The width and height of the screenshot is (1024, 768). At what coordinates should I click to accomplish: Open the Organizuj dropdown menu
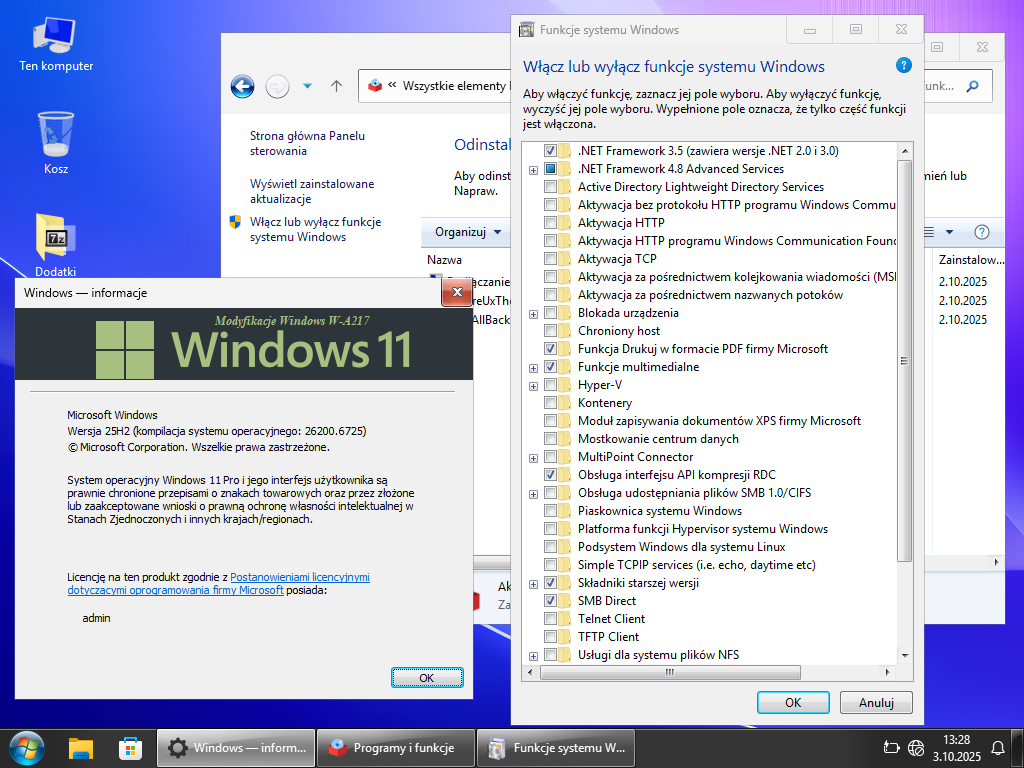point(468,232)
